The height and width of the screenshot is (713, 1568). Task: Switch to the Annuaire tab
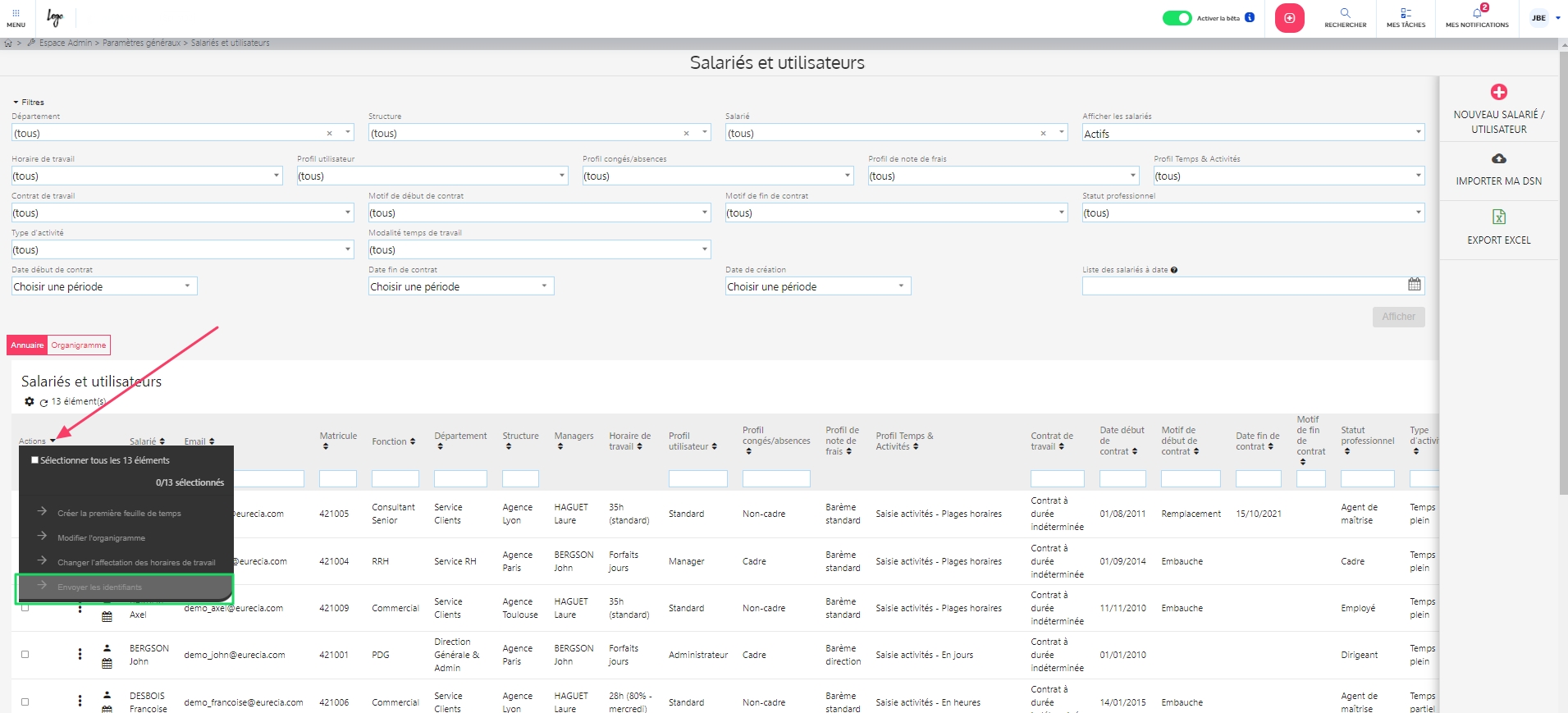(27, 345)
